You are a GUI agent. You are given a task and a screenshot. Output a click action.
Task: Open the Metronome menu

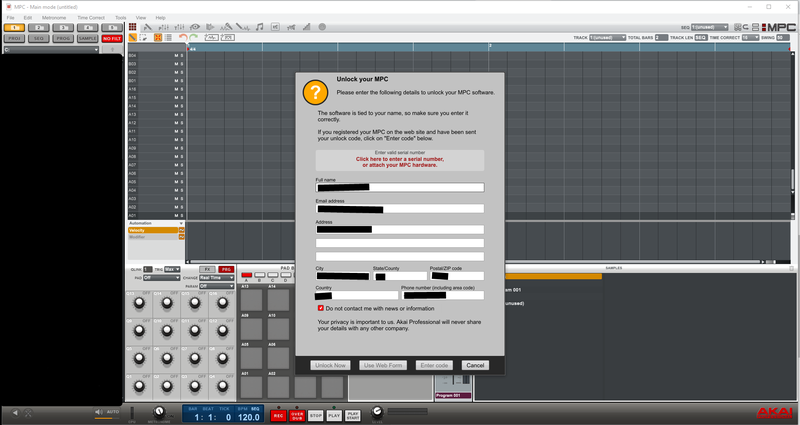pos(54,17)
